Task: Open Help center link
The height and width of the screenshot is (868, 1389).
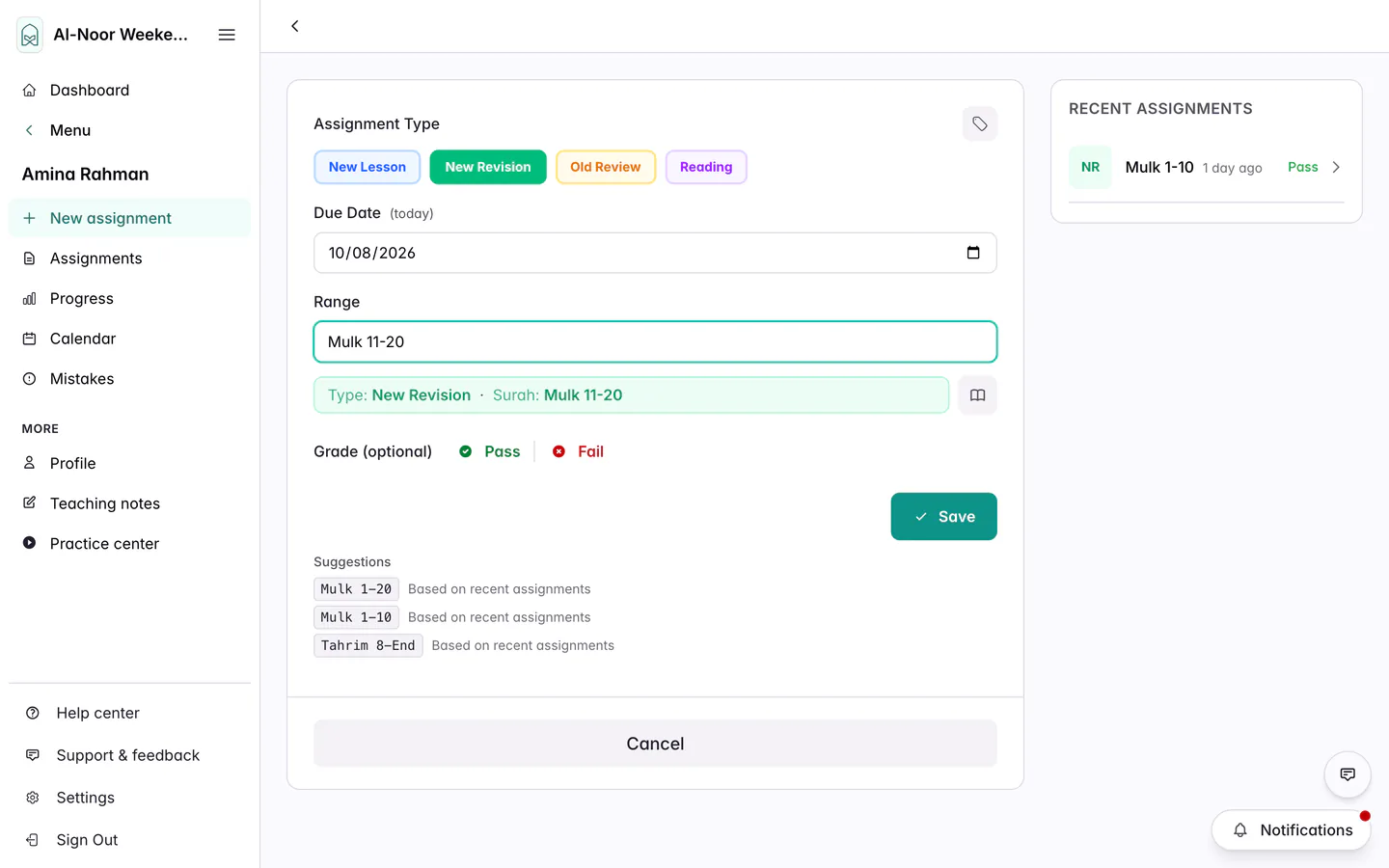Action: (129, 713)
